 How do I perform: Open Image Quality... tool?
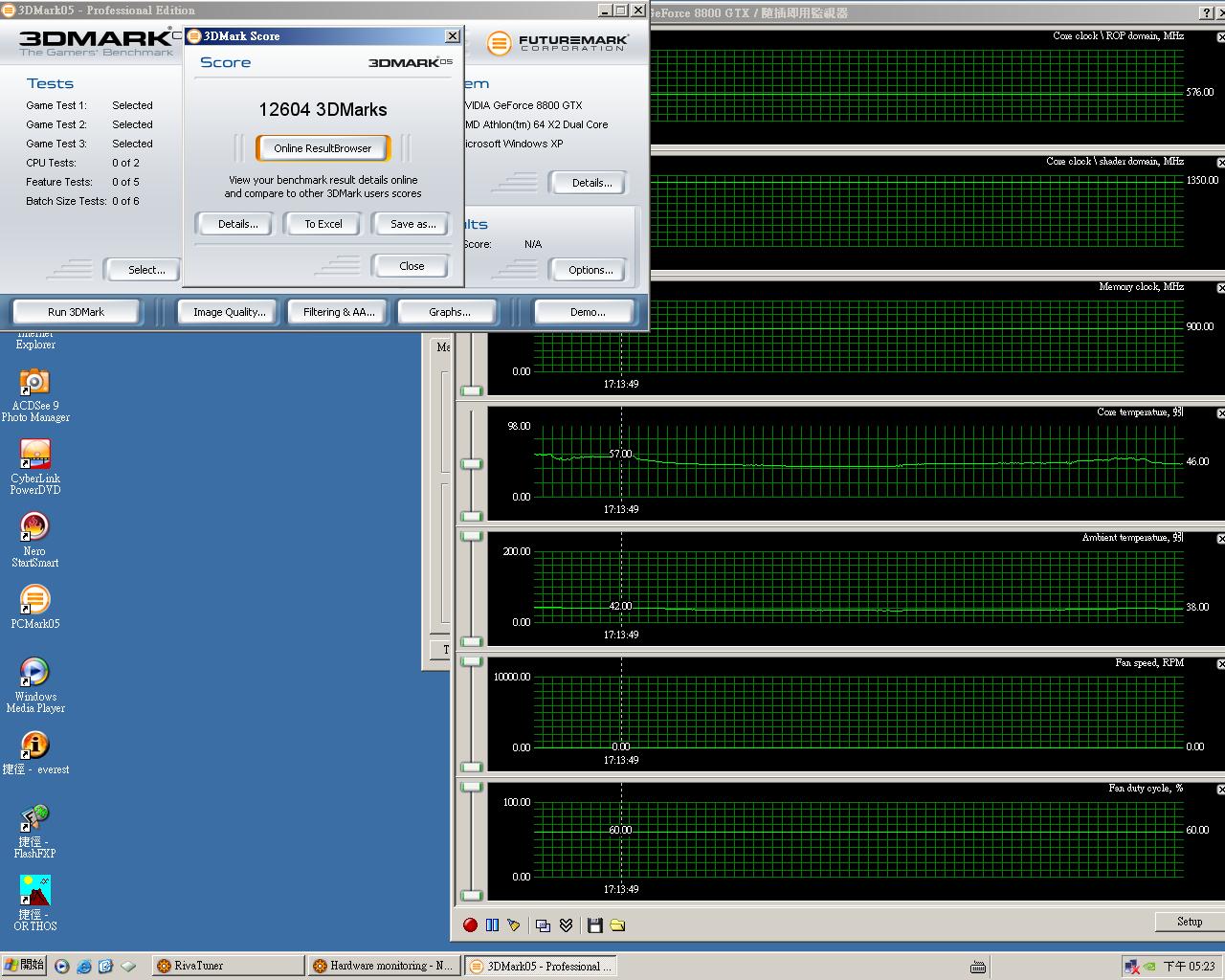230,312
